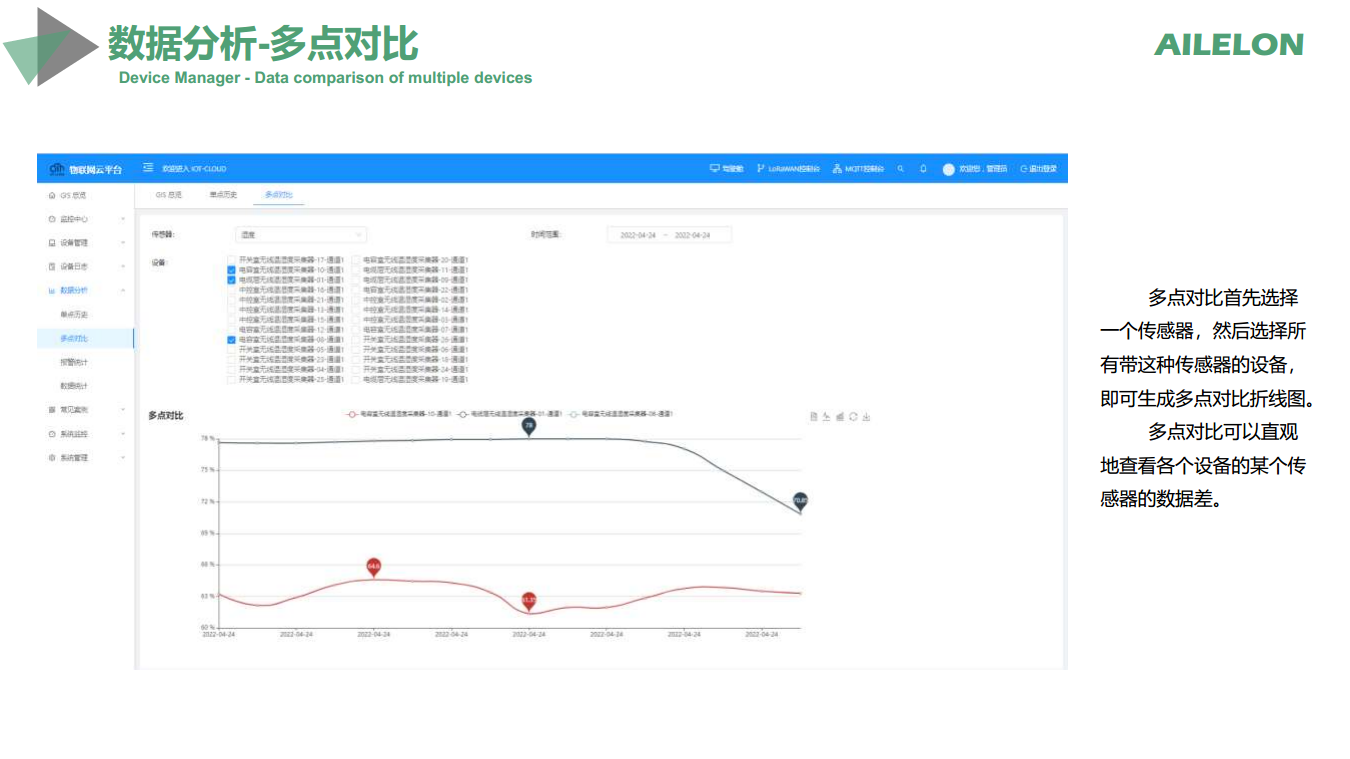This screenshot has height=759, width=1350.
Task: Switch chart to line type icon
Action: (827, 416)
